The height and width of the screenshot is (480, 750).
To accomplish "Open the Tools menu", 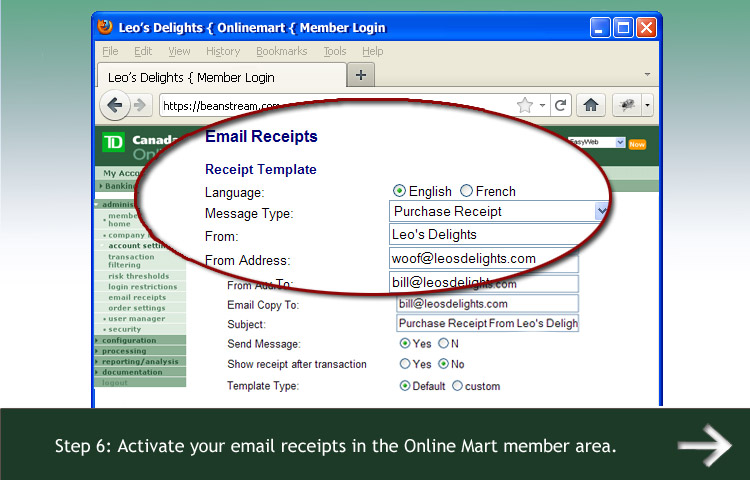I will pyautogui.click(x=334, y=51).
